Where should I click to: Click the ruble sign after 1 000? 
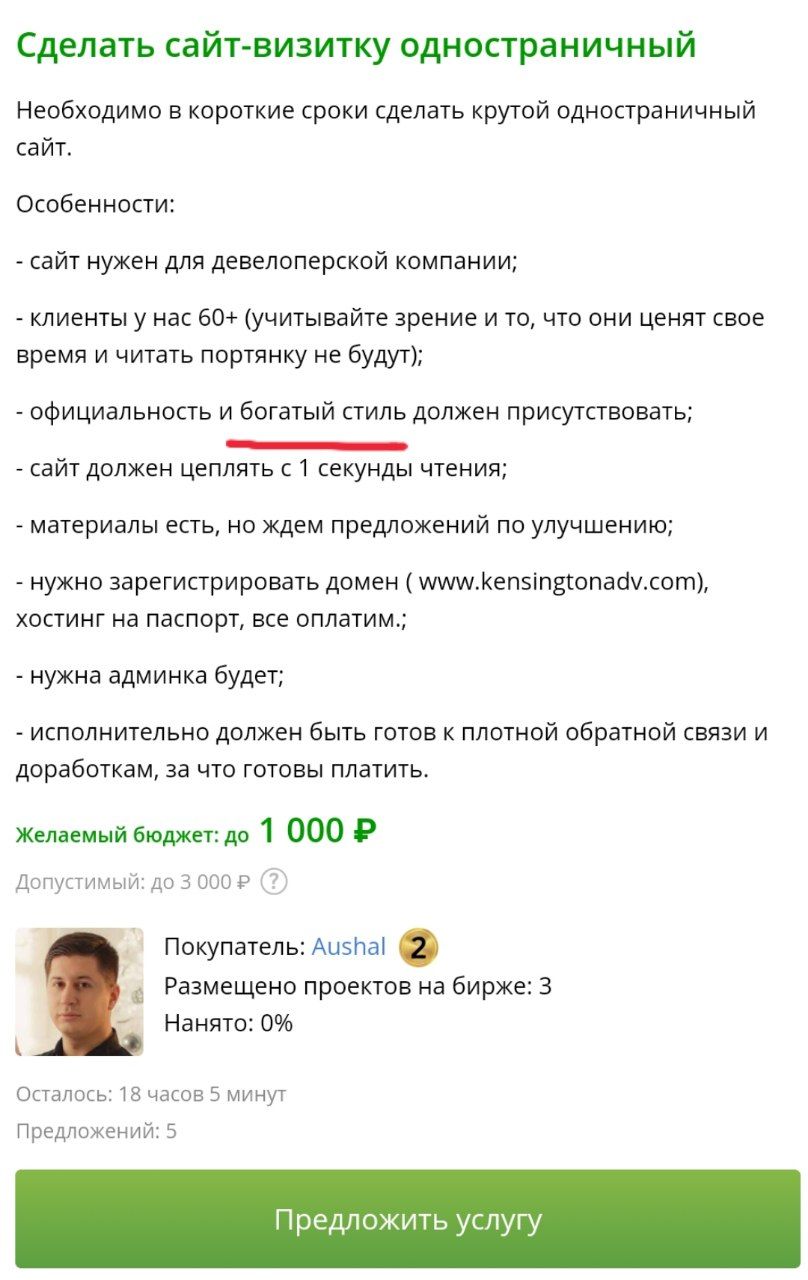(365, 830)
